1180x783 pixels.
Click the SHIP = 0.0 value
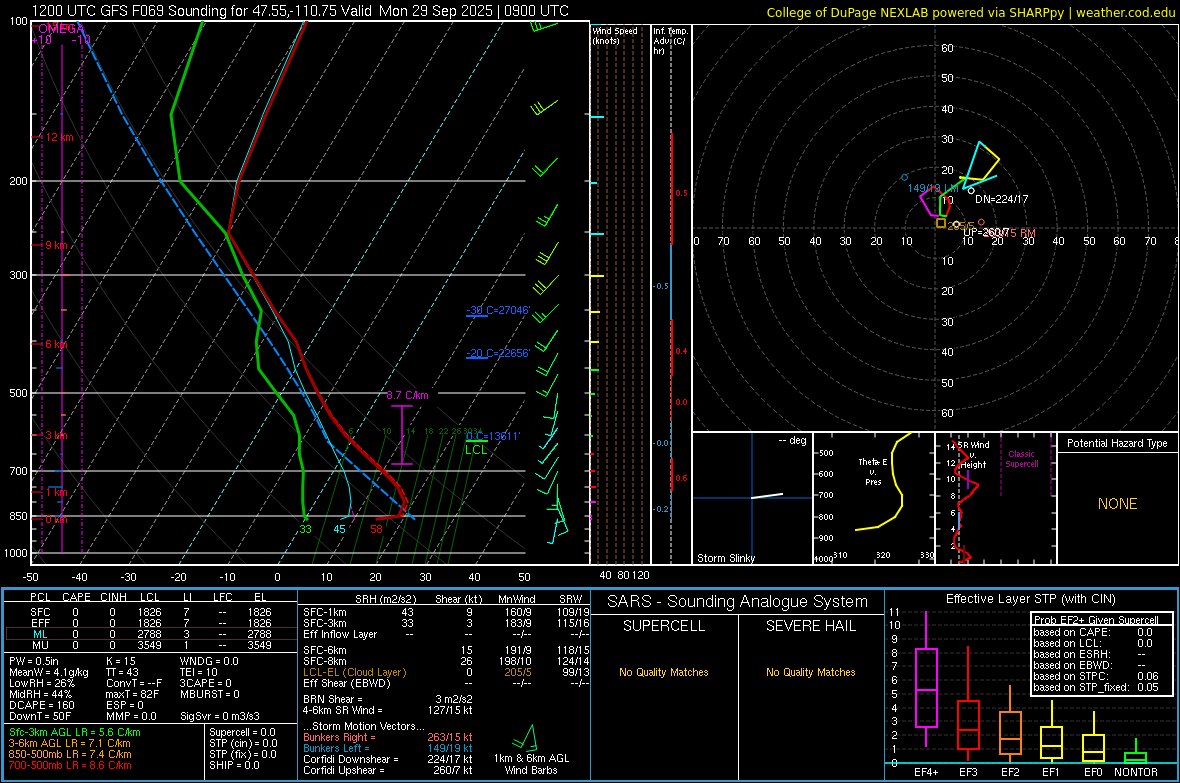(x=234, y=765)
